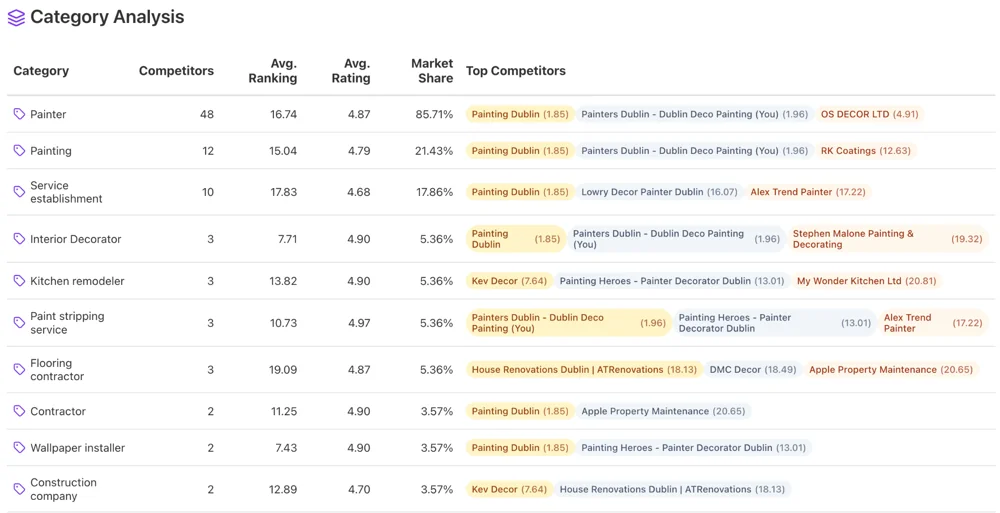This screenshot has width=1000, height=513.
Task: Sort by the Market Share column header
Action: click(431, 71)
